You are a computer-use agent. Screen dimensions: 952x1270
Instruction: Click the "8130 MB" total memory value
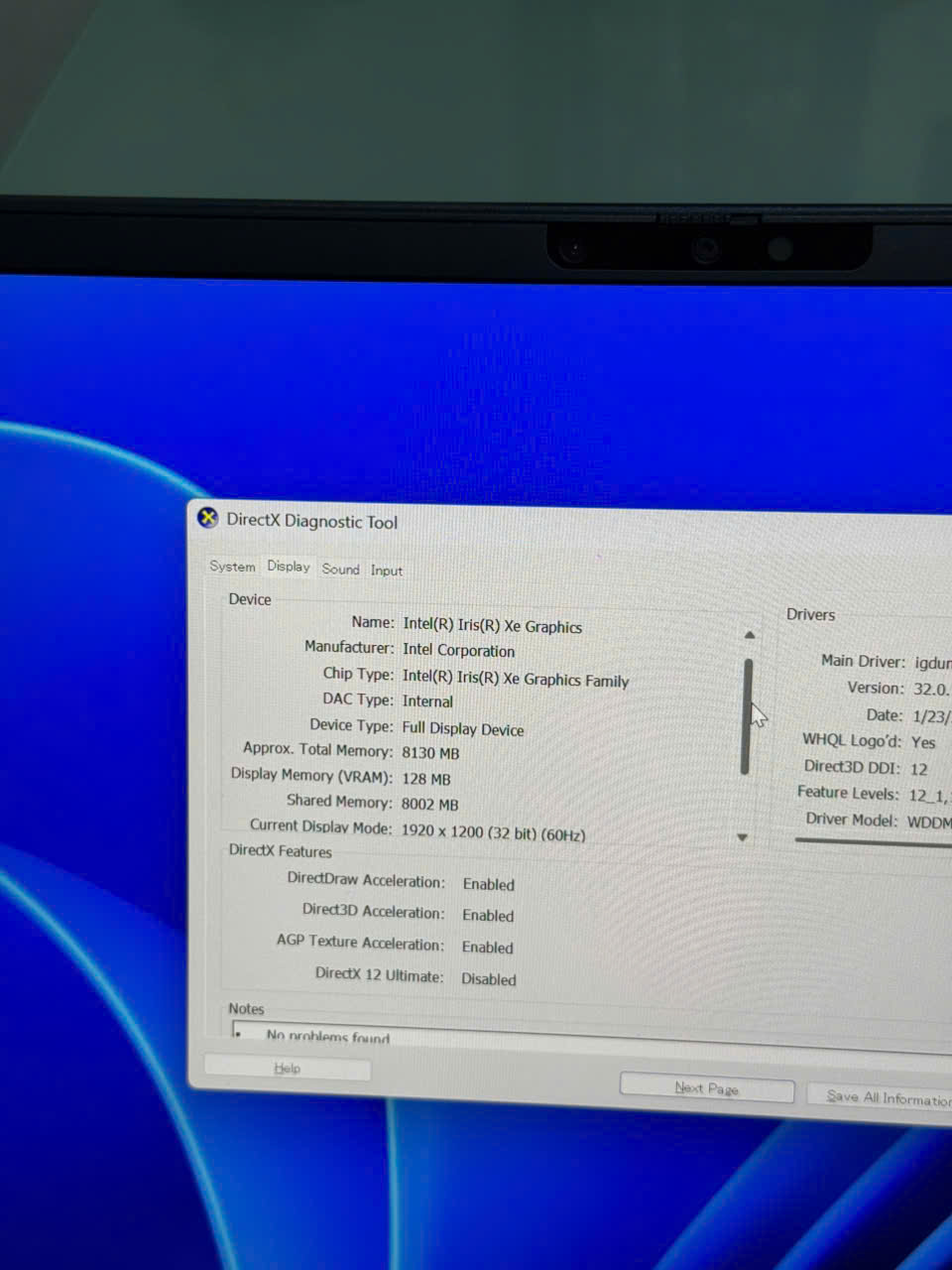click(430, 753)
